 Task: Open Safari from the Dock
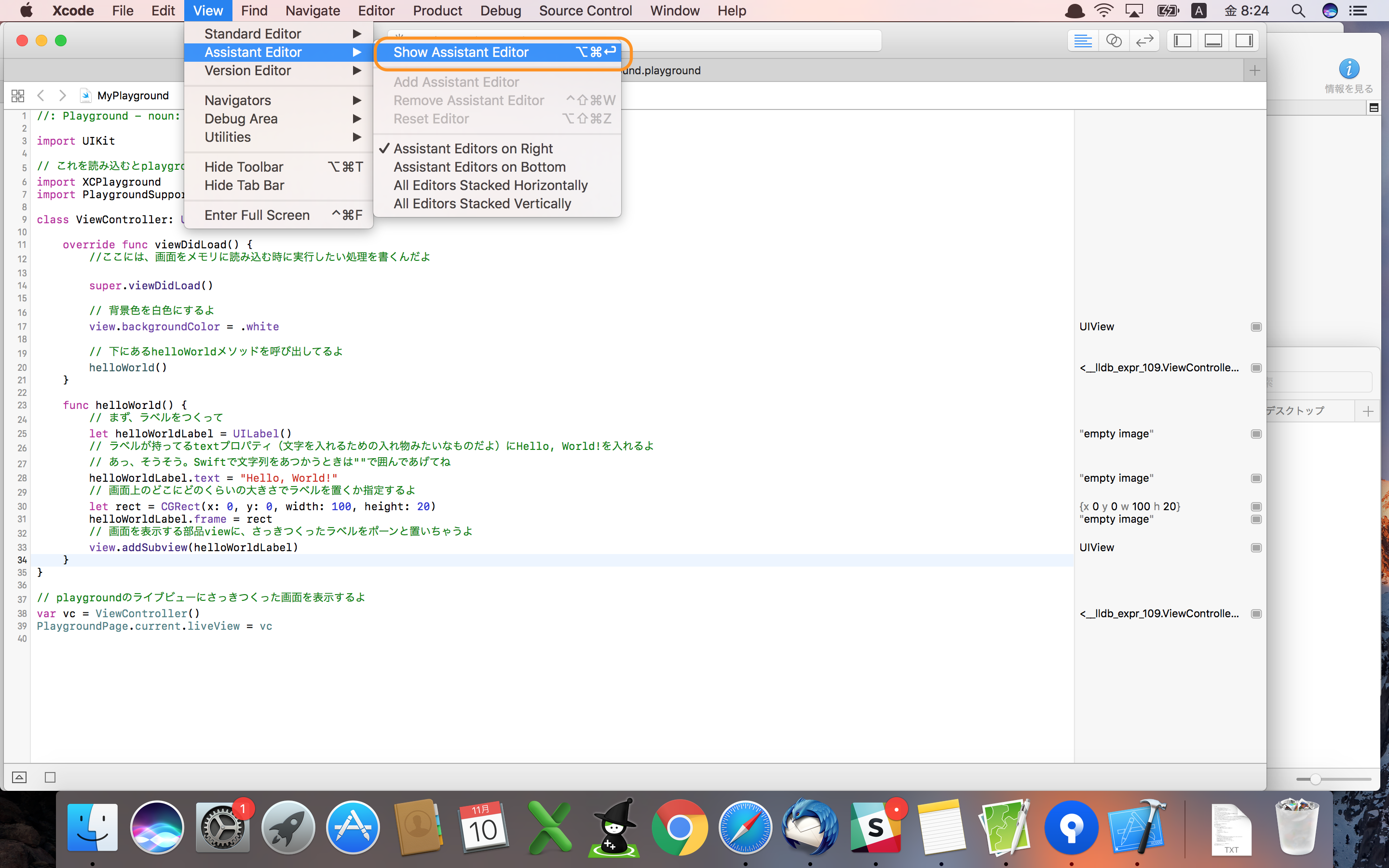click(x=745, y=827)
